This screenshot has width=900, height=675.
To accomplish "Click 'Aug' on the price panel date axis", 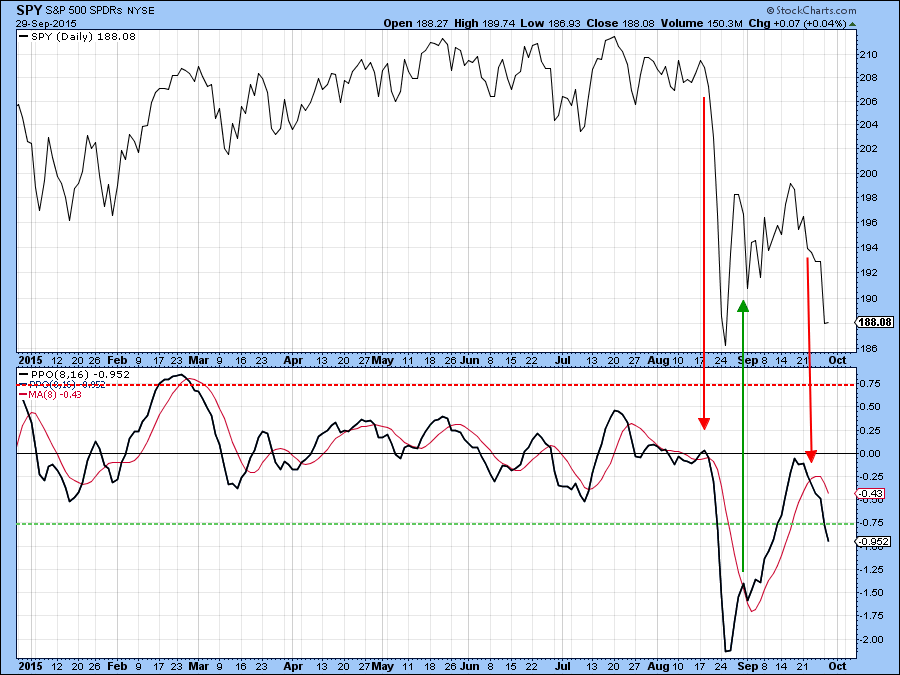I will pos(658,360).
